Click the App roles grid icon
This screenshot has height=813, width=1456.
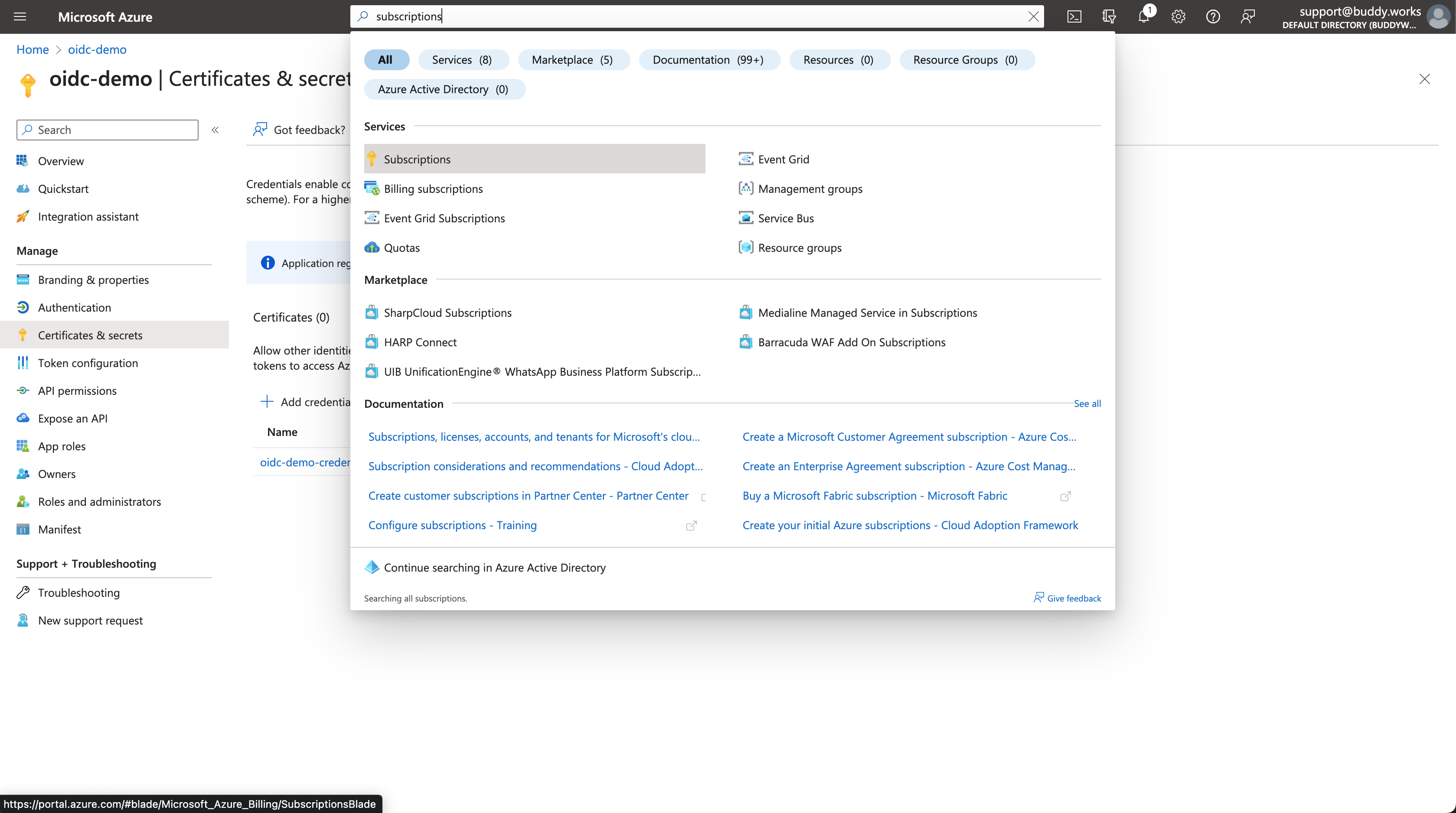click(23, 446)
